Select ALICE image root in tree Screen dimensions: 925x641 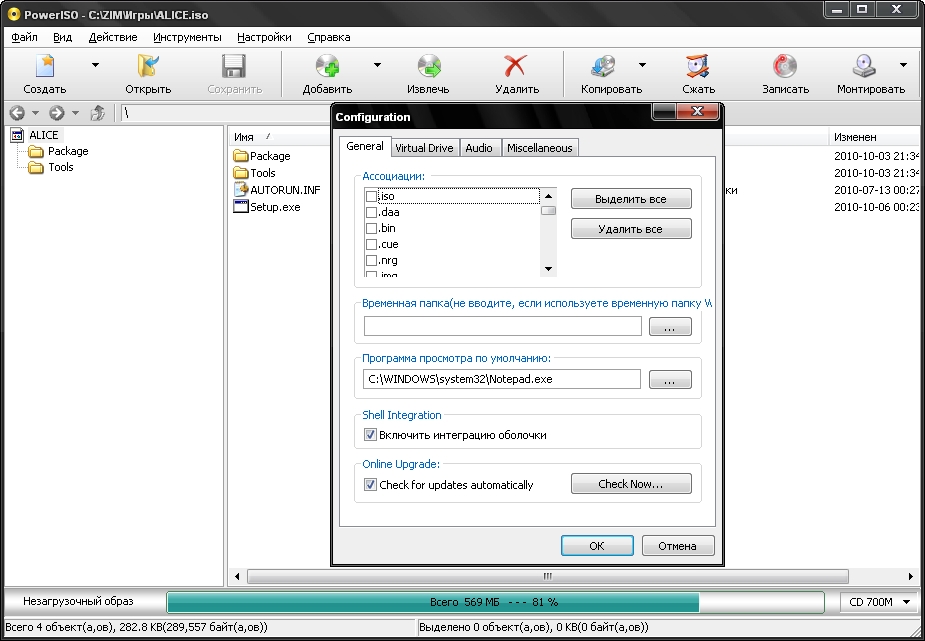pos(44,135)
